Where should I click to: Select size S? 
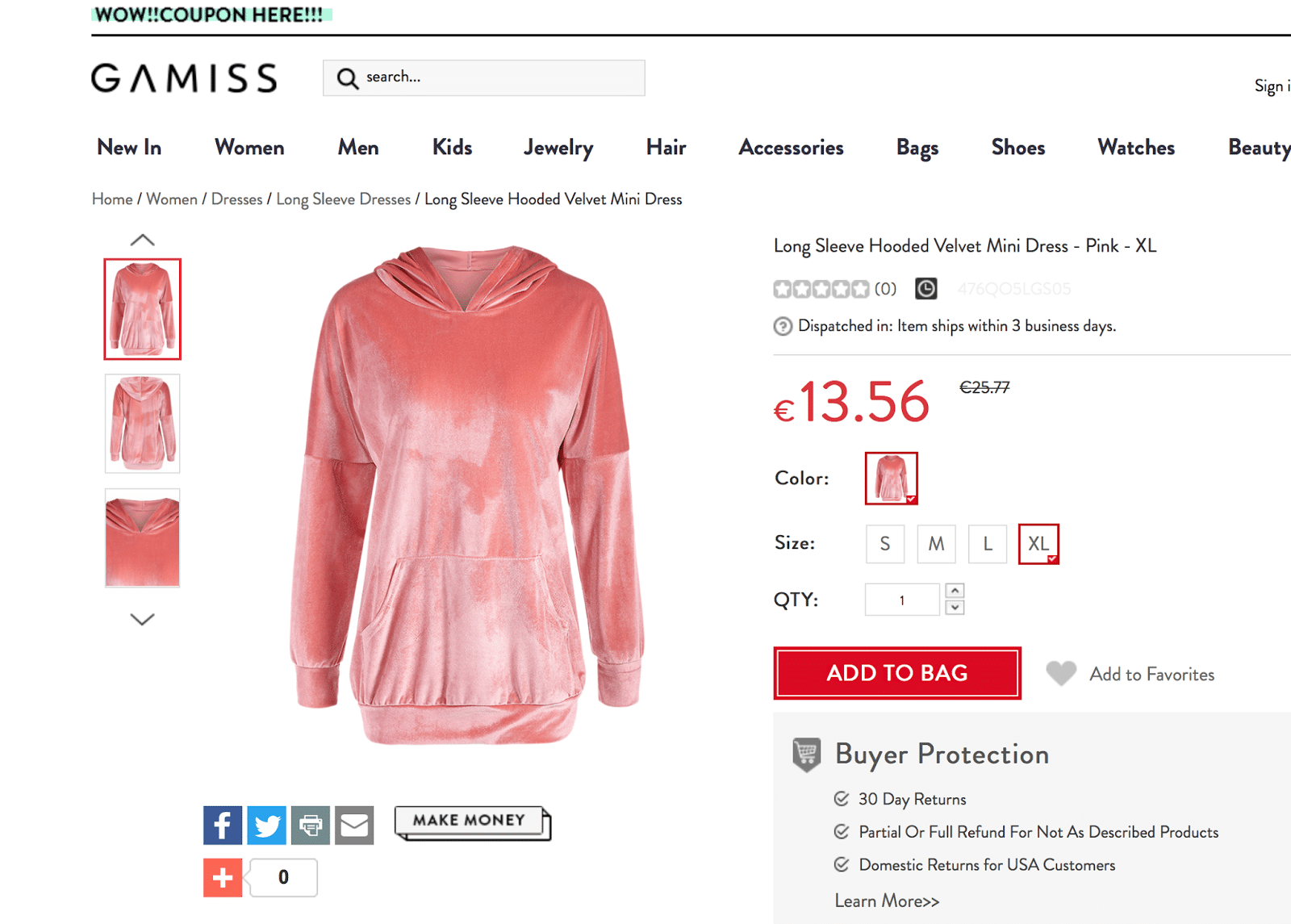tap(885, 544)
